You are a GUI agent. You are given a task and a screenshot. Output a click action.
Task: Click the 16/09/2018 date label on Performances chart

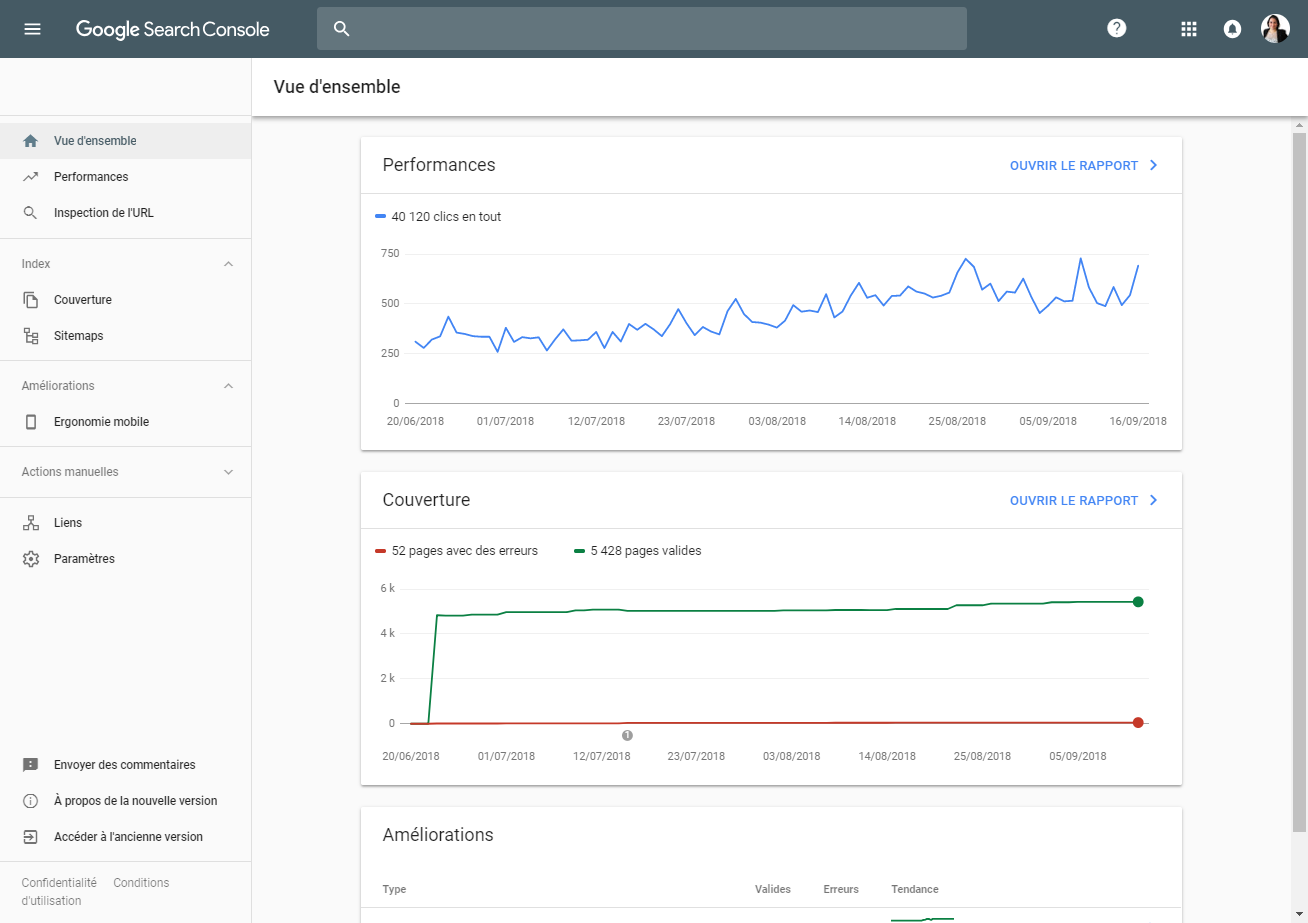point(1138,421)
